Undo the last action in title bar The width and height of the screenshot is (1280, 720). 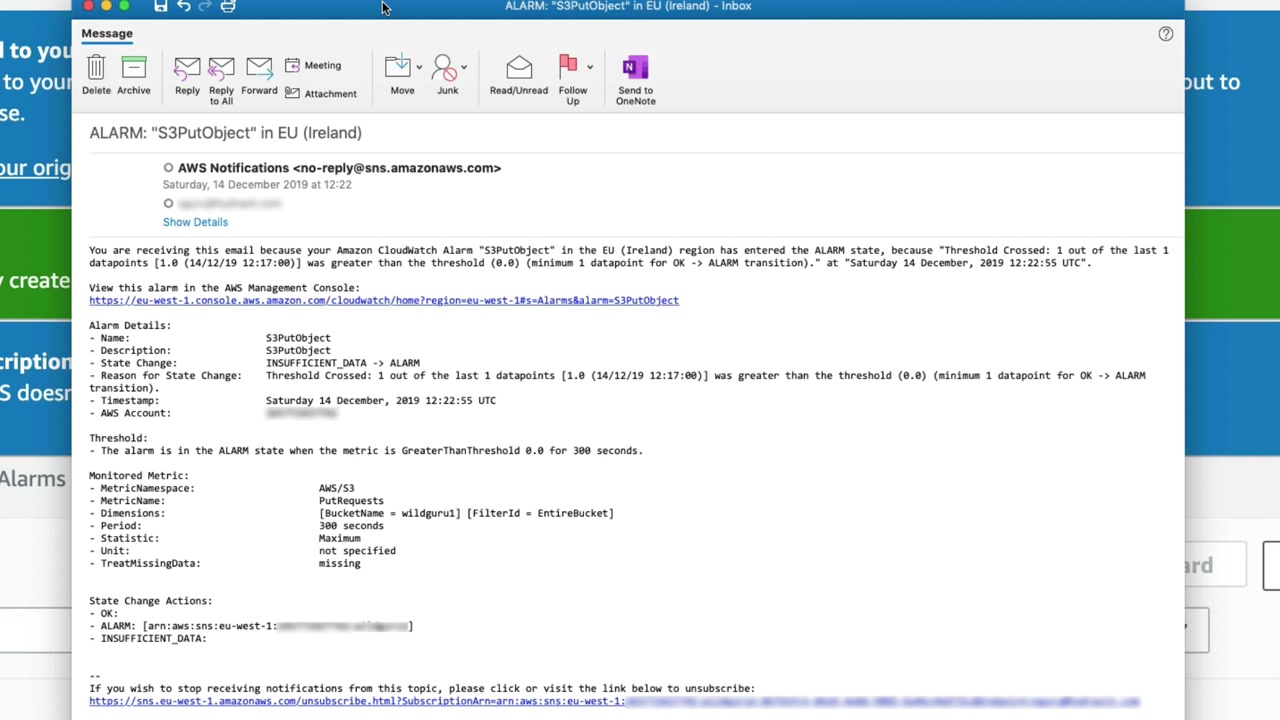pyautogui.click(x=184, y=6)
